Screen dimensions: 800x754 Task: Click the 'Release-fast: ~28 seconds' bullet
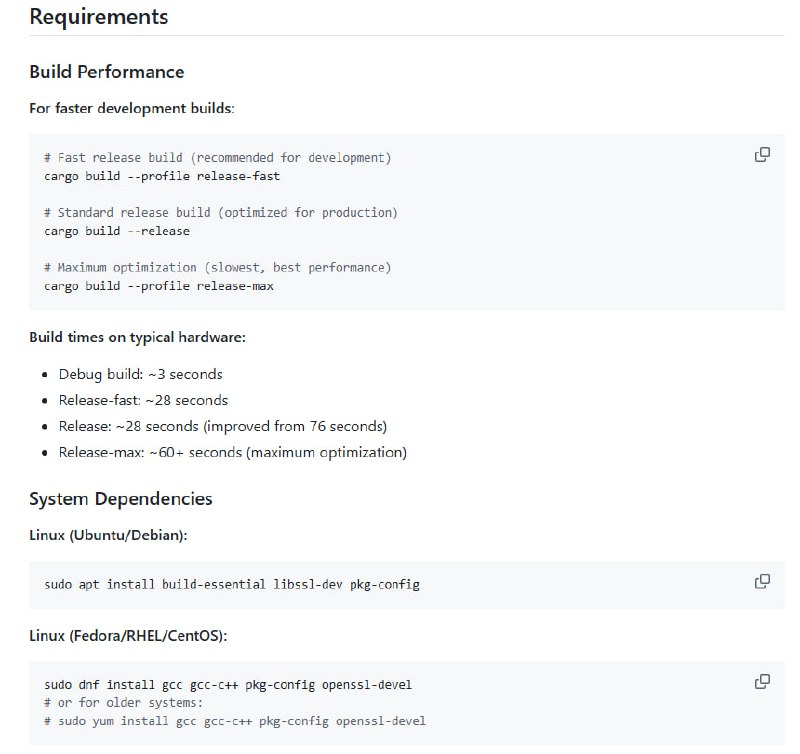tap(143, 400)
